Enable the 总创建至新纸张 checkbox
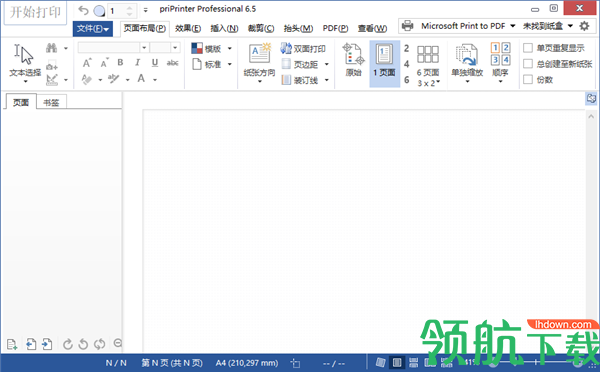Viewport: 600px width, 372px height. (528, 64)
